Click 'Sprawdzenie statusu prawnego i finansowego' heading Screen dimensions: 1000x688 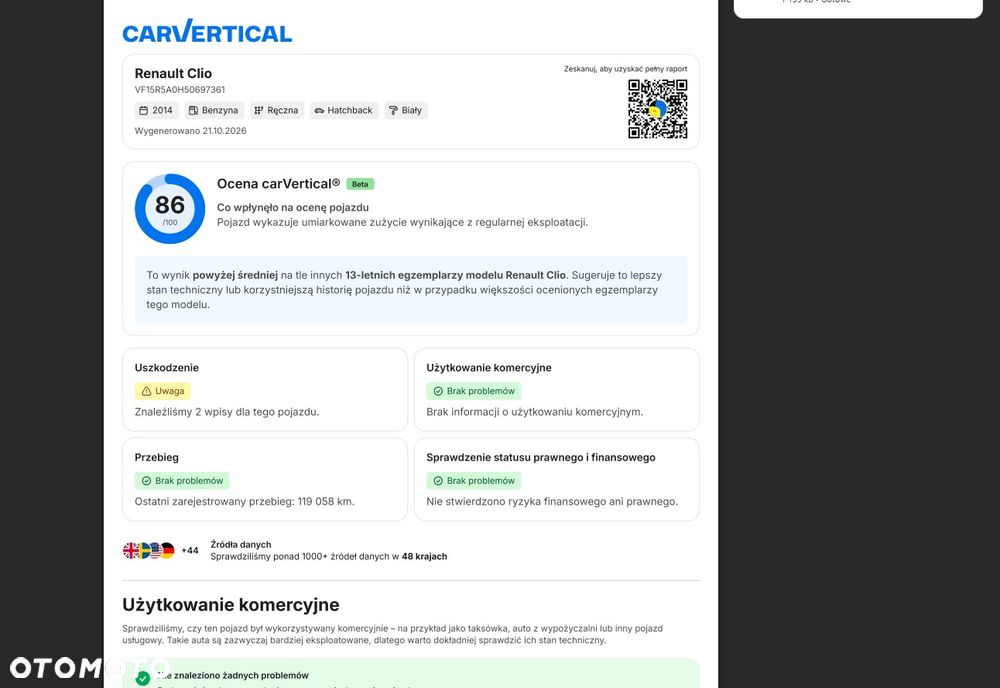tap(541, 458)
